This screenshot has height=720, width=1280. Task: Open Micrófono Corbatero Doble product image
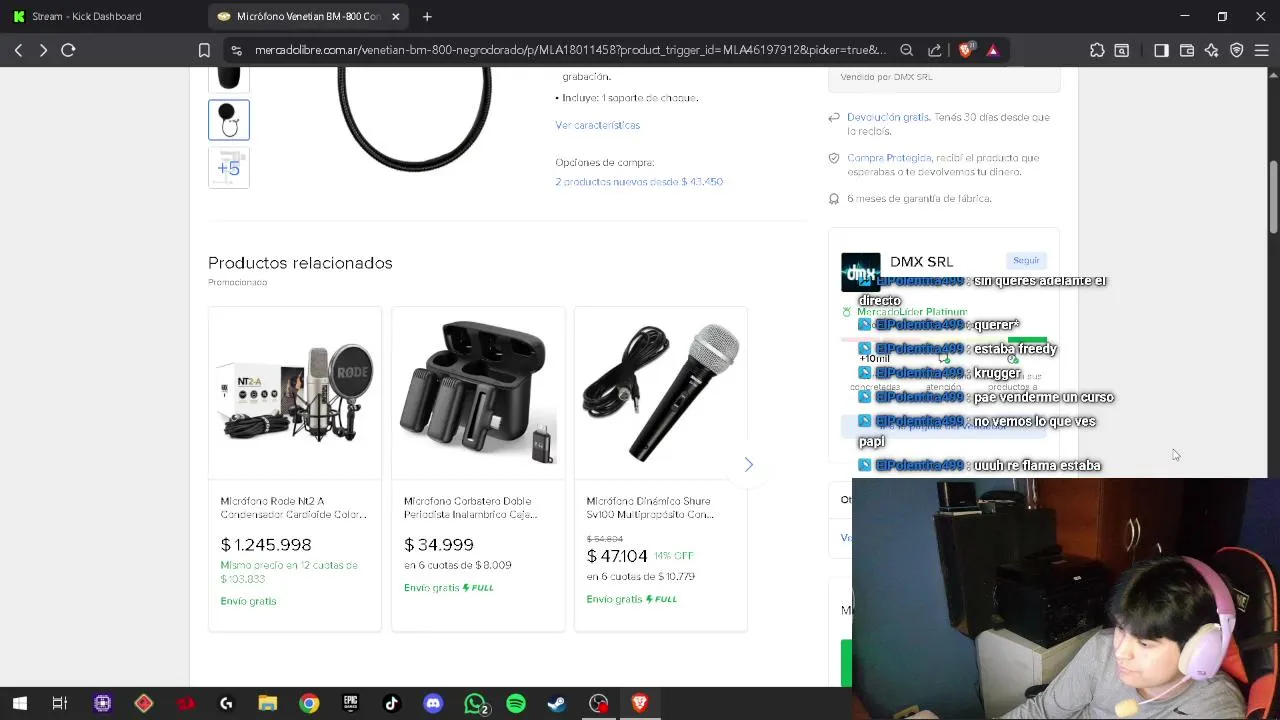click(x=478, y=393)
